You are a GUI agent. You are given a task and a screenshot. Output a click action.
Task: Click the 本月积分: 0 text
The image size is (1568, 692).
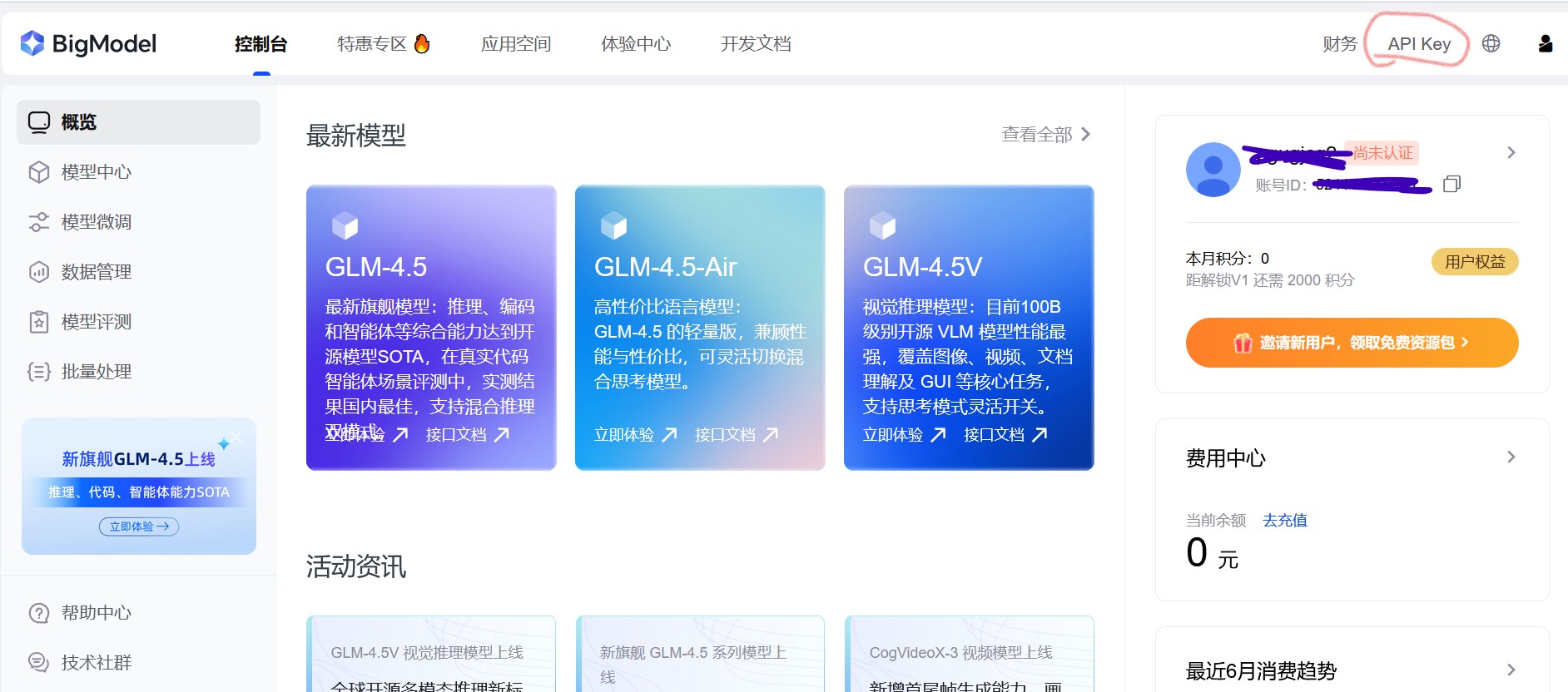[x=1228, y=259]
